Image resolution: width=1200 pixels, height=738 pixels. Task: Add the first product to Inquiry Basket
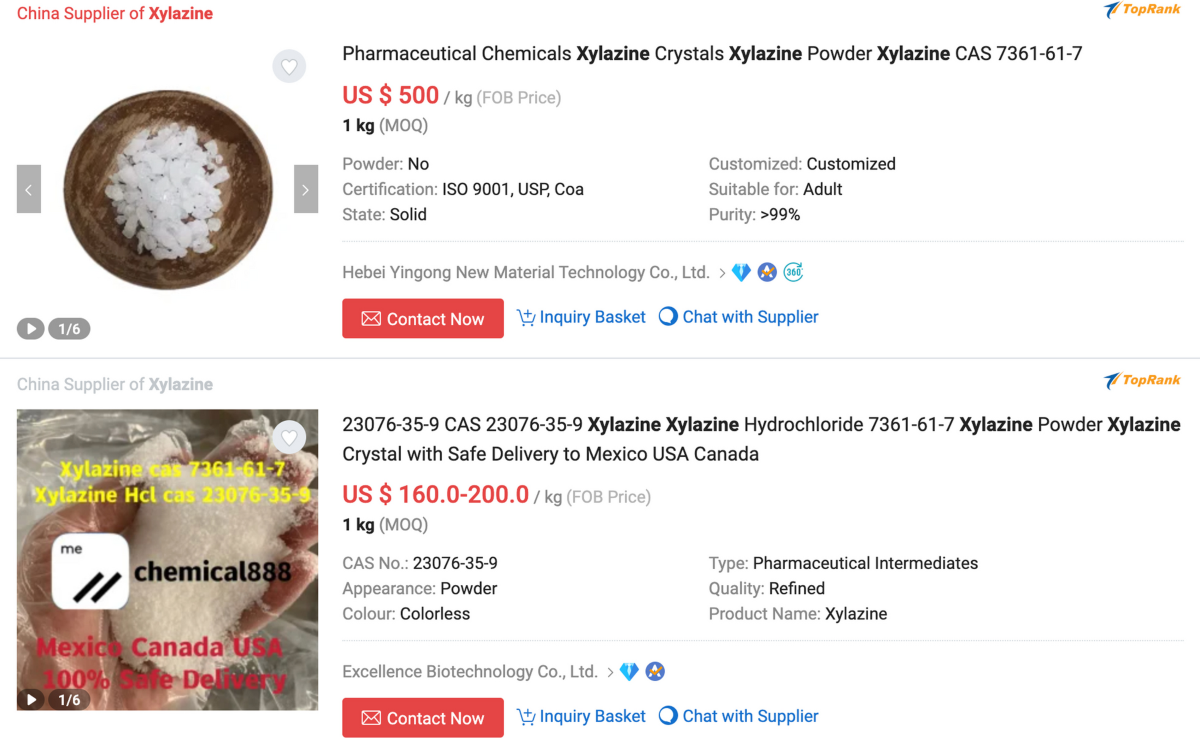tap(581, 317)
